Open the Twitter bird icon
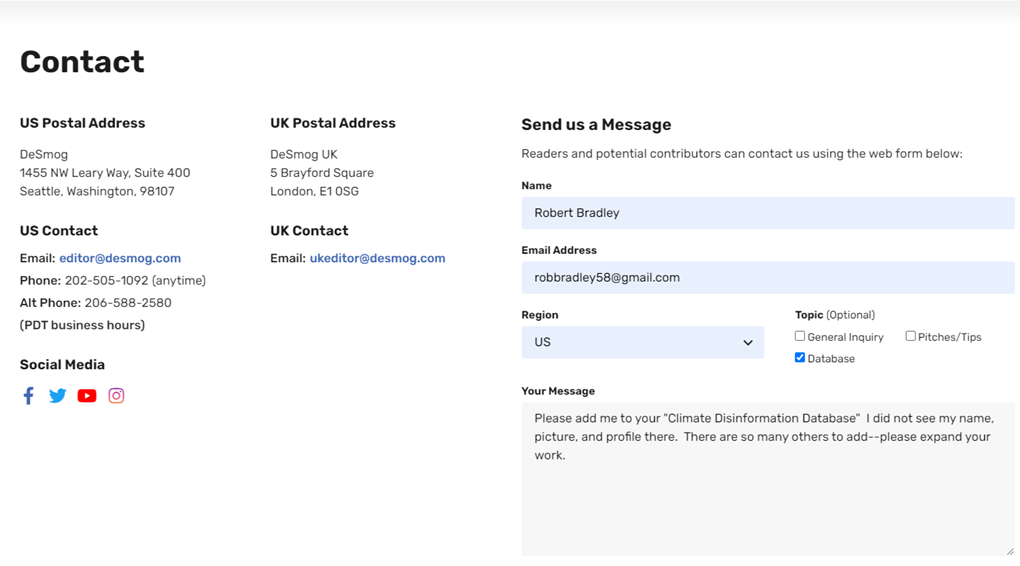 57,396
